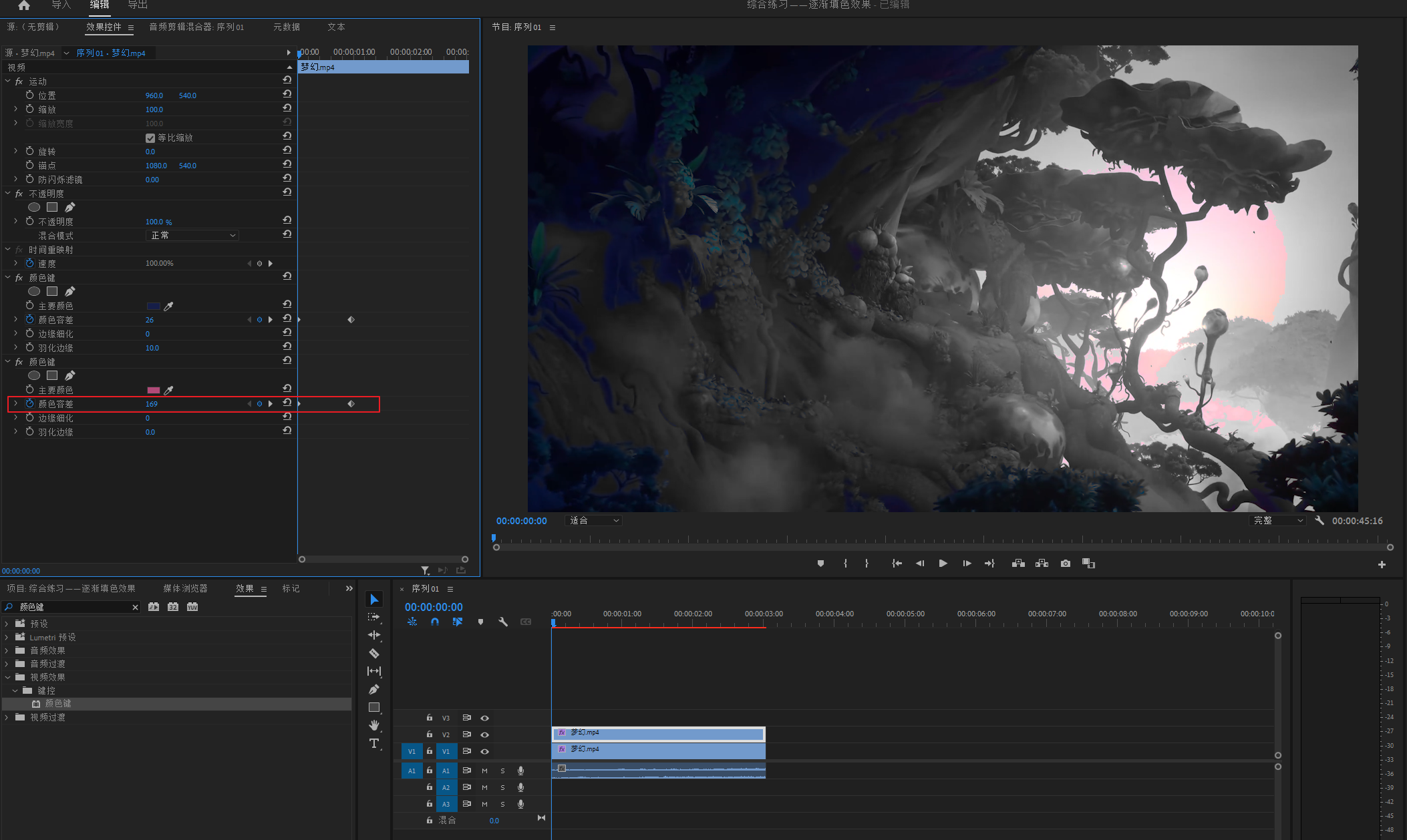Uncheck the 等比缩放 checkbox
The image size is (1407, 840).
tap(150, 138)
